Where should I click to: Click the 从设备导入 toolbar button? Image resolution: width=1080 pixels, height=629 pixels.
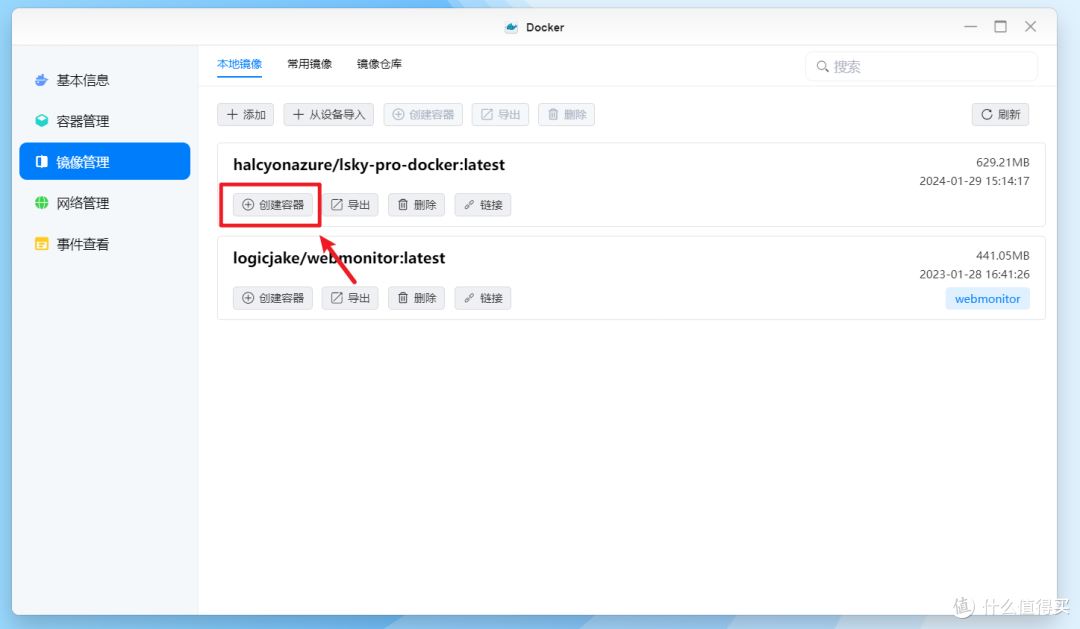(x=329, y=114)
